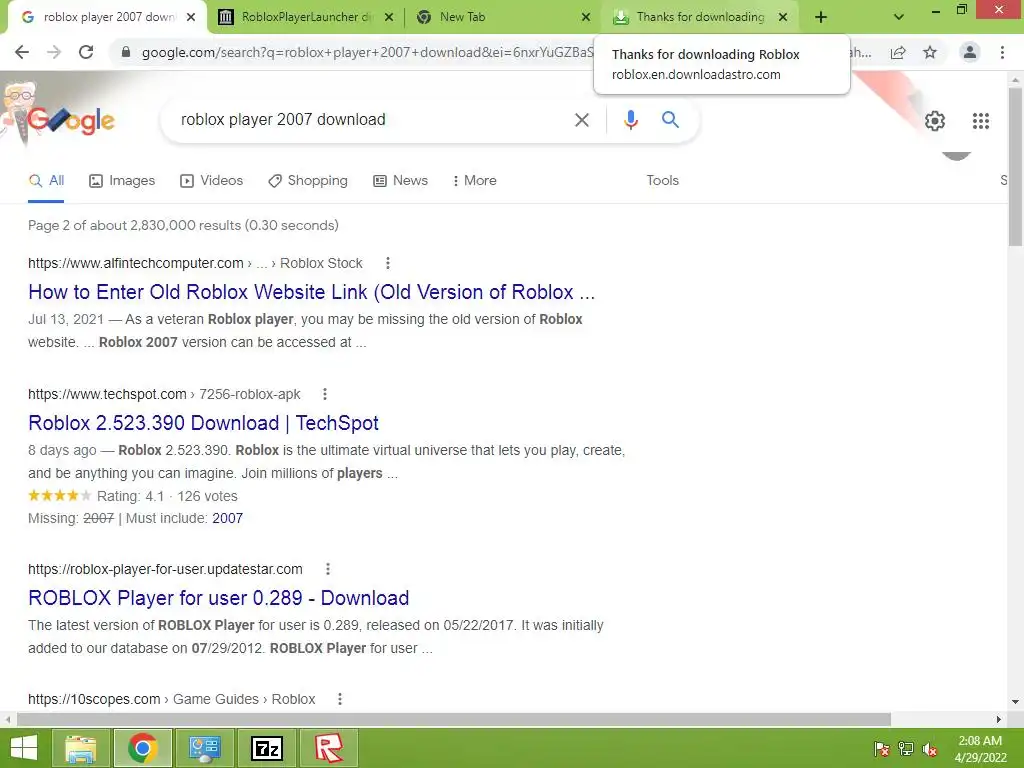This screenshot has height=768, width=1024.
Task: Open Google apps grid
Action: coord(981,121)
